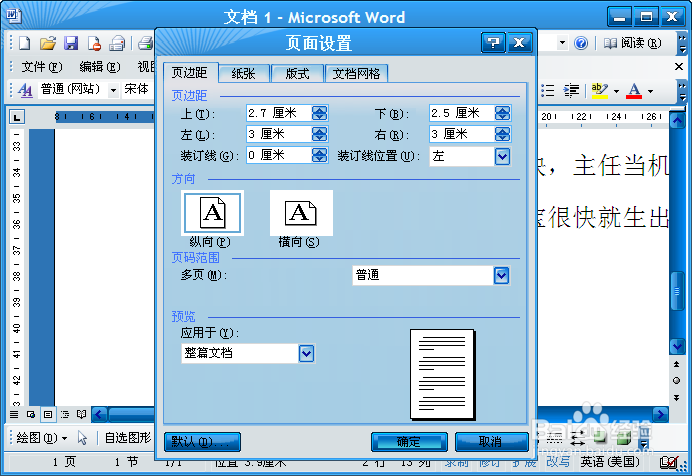692x476 pixels.
Task: Click the left margin spinner arrows
Action: click(x=320, y=134)
